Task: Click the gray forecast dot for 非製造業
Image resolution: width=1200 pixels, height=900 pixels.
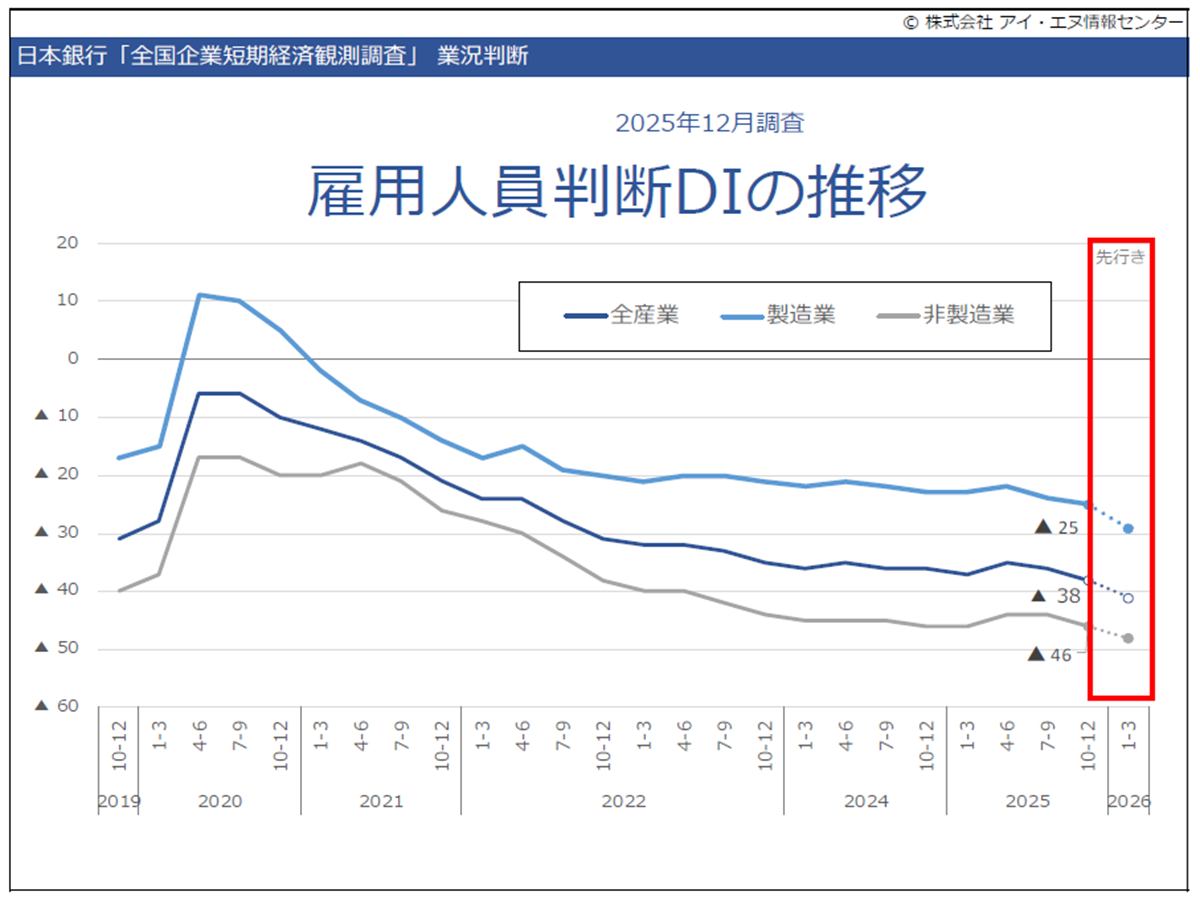Action: [1128, 636]
